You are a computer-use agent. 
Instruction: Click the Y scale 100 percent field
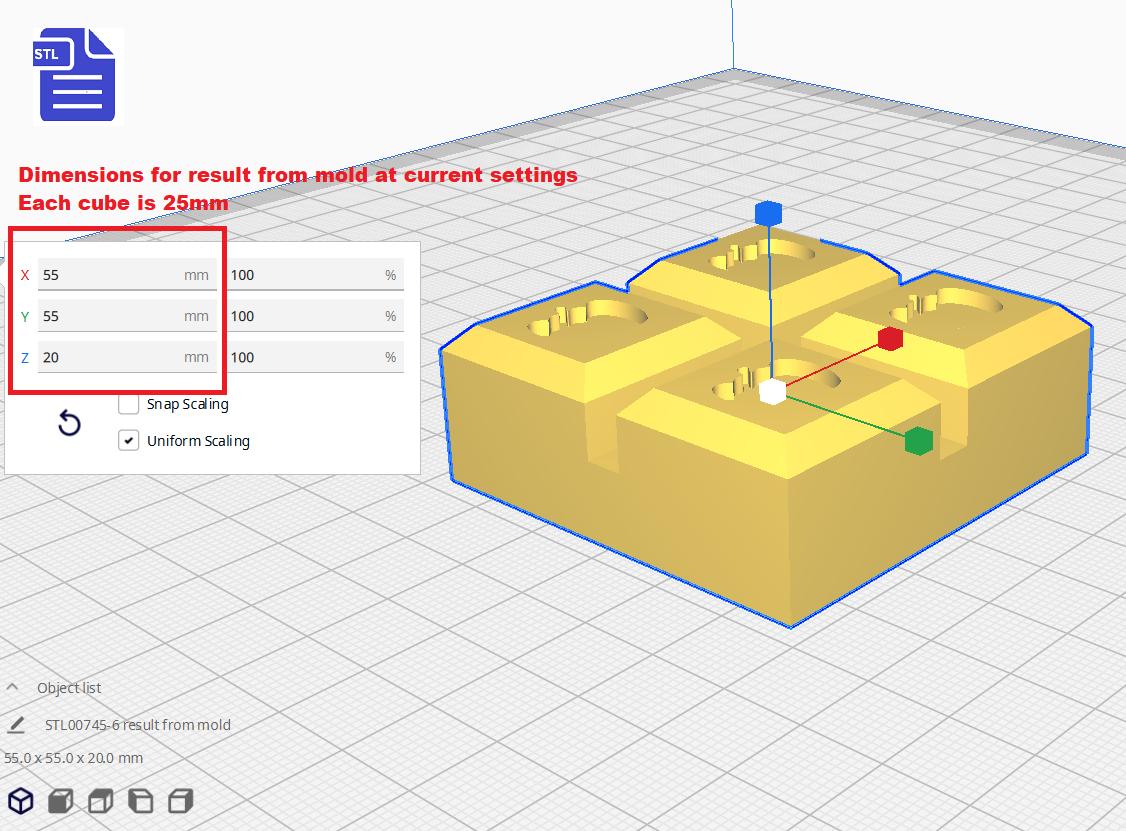point(315,316)
